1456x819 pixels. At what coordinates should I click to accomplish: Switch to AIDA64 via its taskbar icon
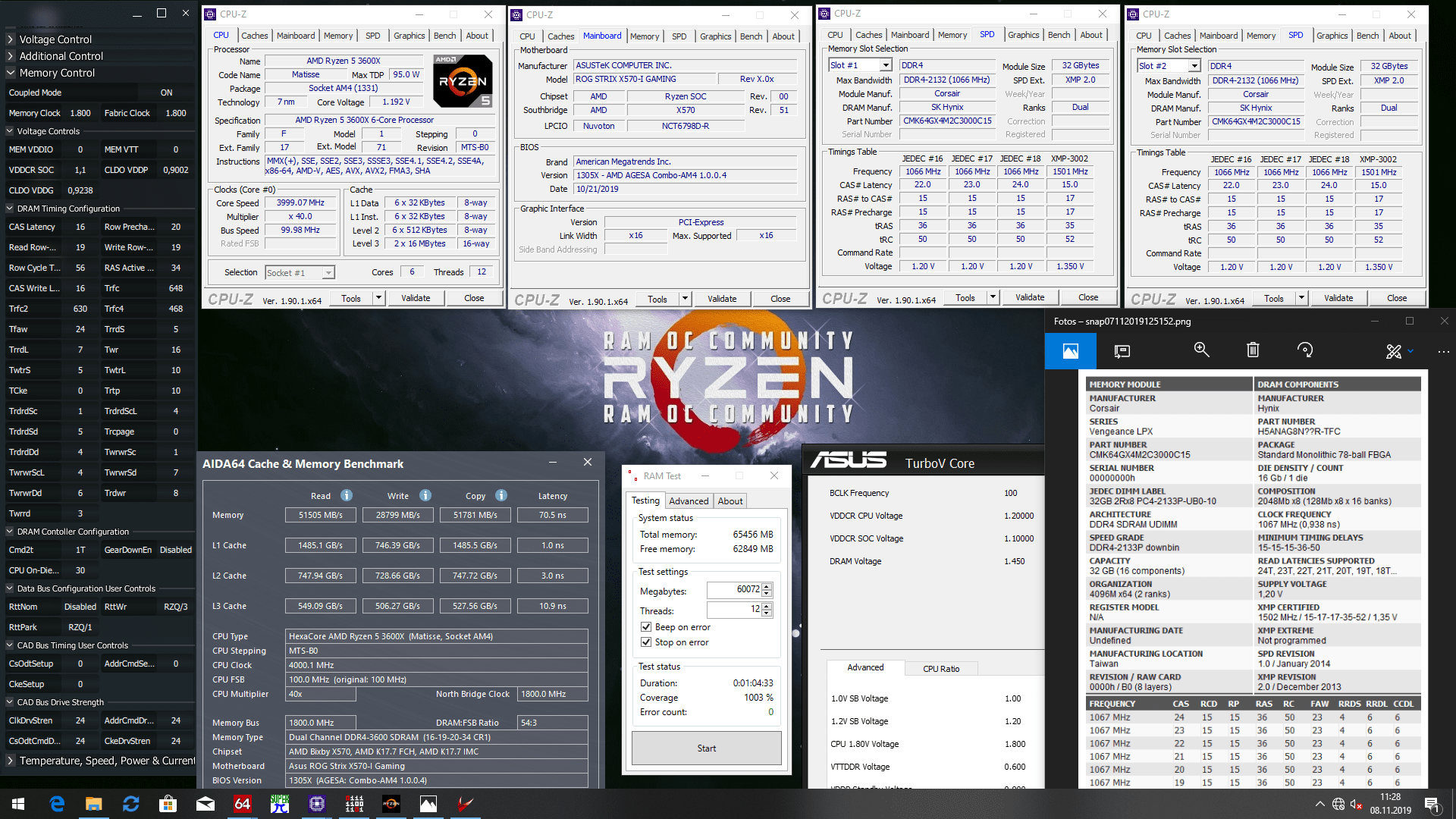coord(242,804)
